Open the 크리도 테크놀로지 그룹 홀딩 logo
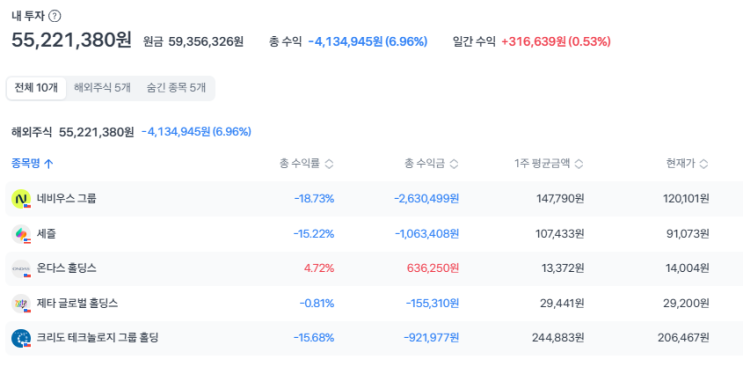Screen dimensions: 743x367 (21, 338)
